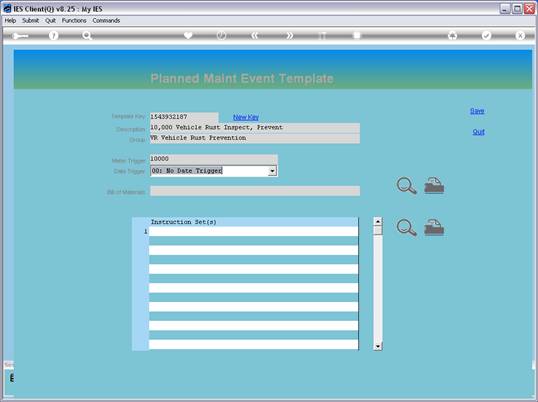Click the New Key link

[246, 117]
